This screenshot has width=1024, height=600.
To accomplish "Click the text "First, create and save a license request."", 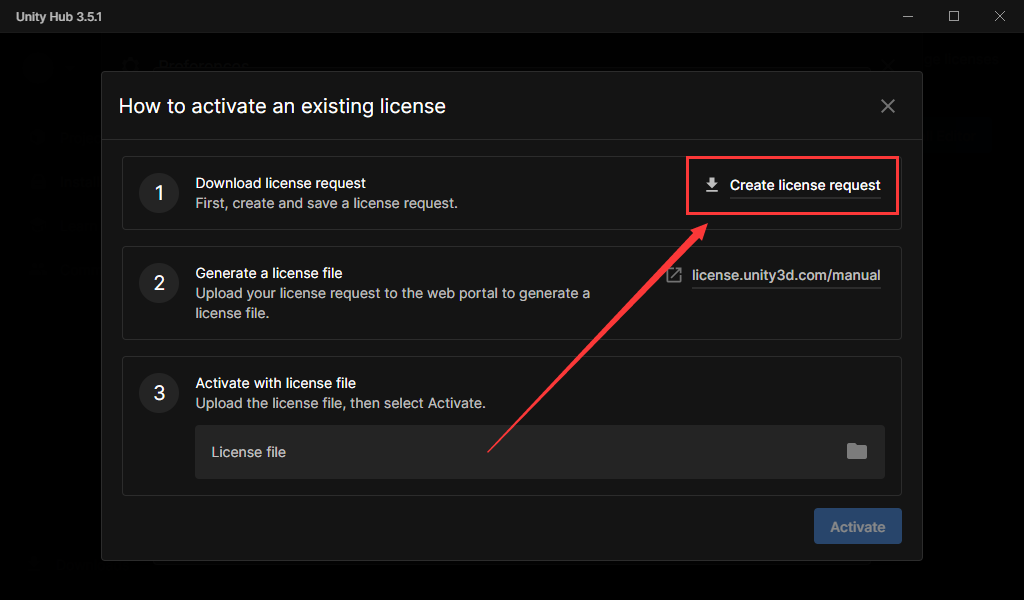I will click(x=327, y=204).
